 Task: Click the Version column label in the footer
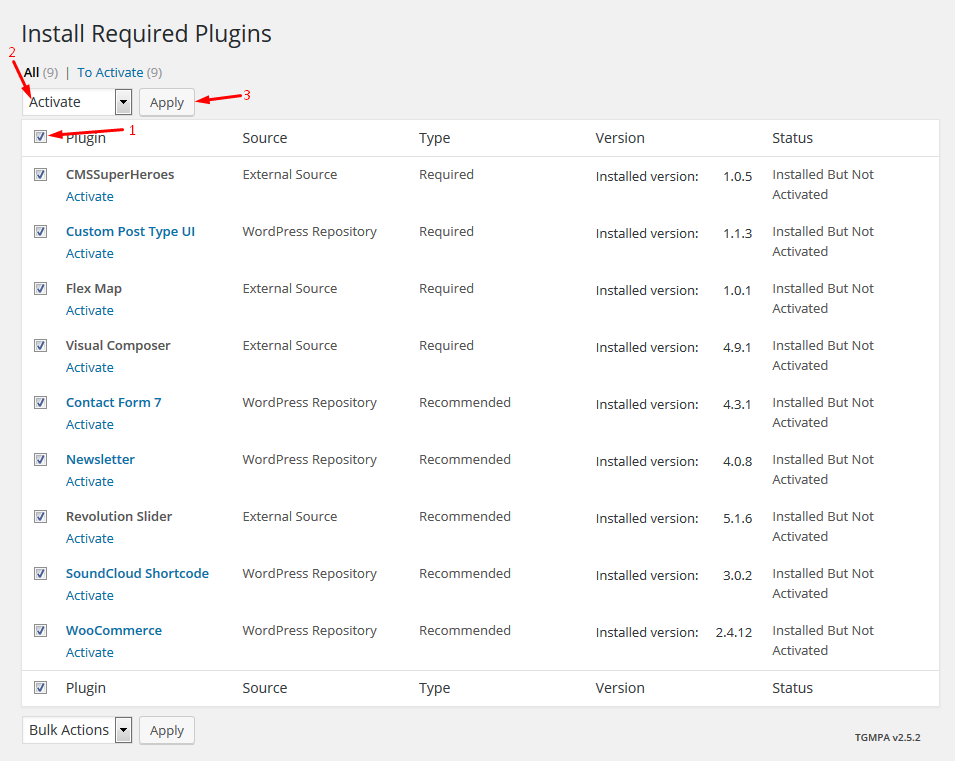(620, 688)
